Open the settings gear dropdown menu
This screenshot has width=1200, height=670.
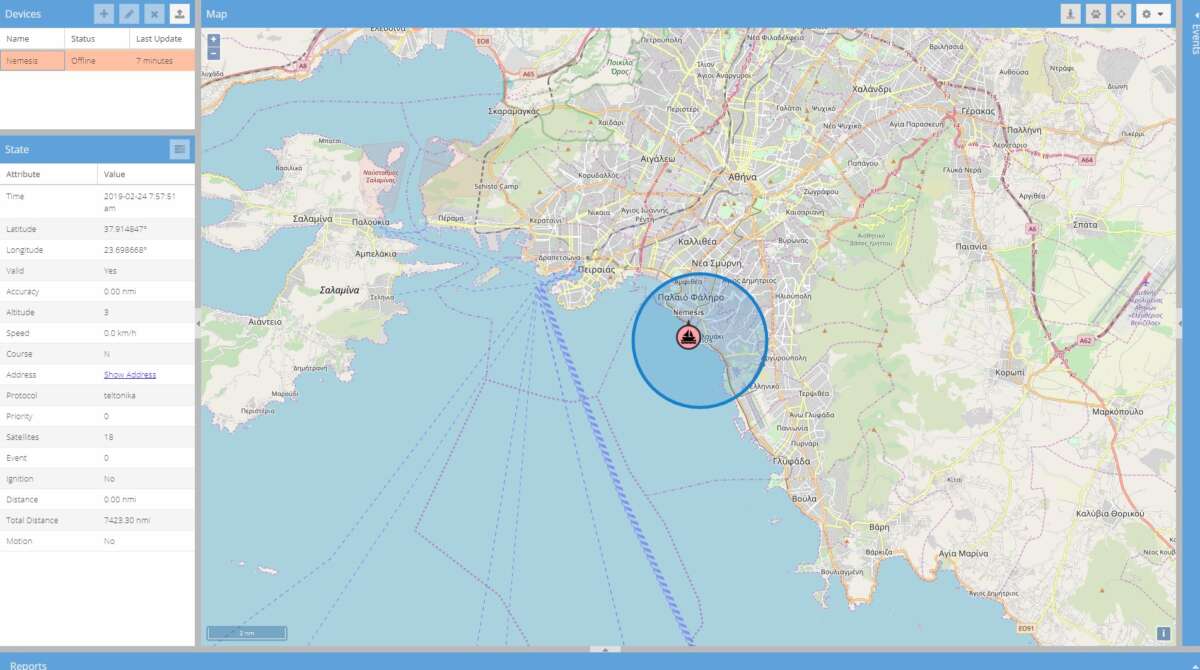(x=1152, y=14)
